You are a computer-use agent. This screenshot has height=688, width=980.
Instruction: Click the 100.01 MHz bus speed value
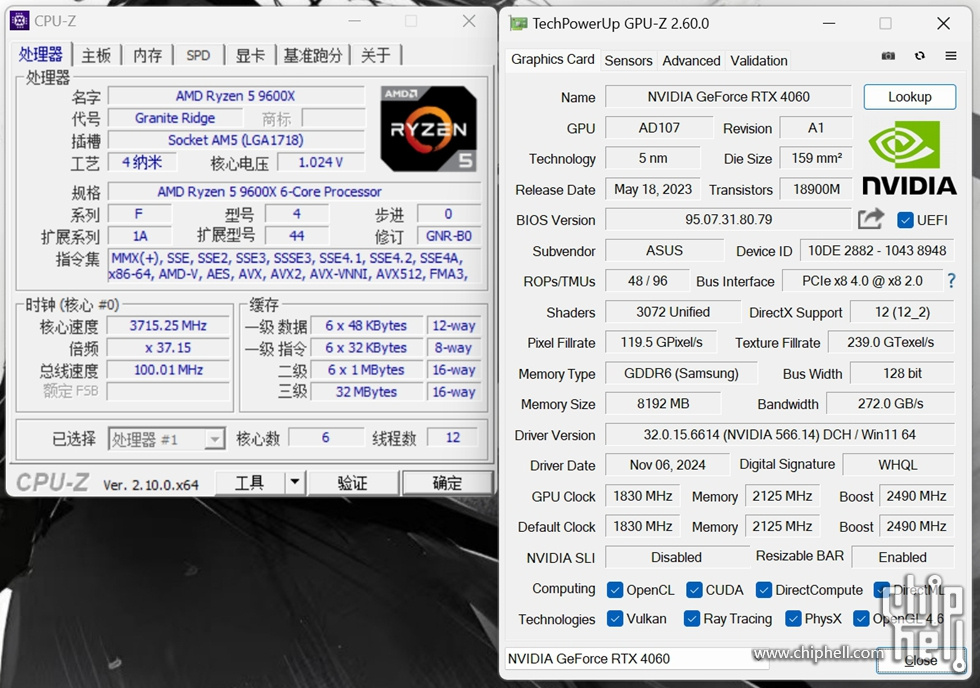click(x=168, y=370)
